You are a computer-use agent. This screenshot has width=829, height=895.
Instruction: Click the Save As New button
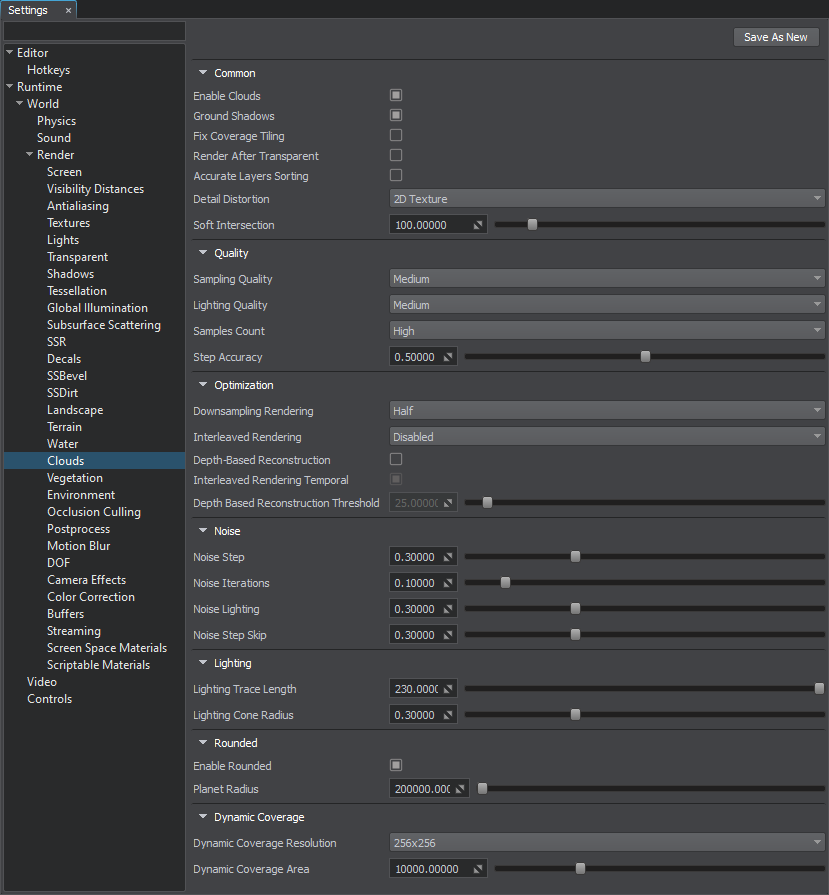point(776,37)
